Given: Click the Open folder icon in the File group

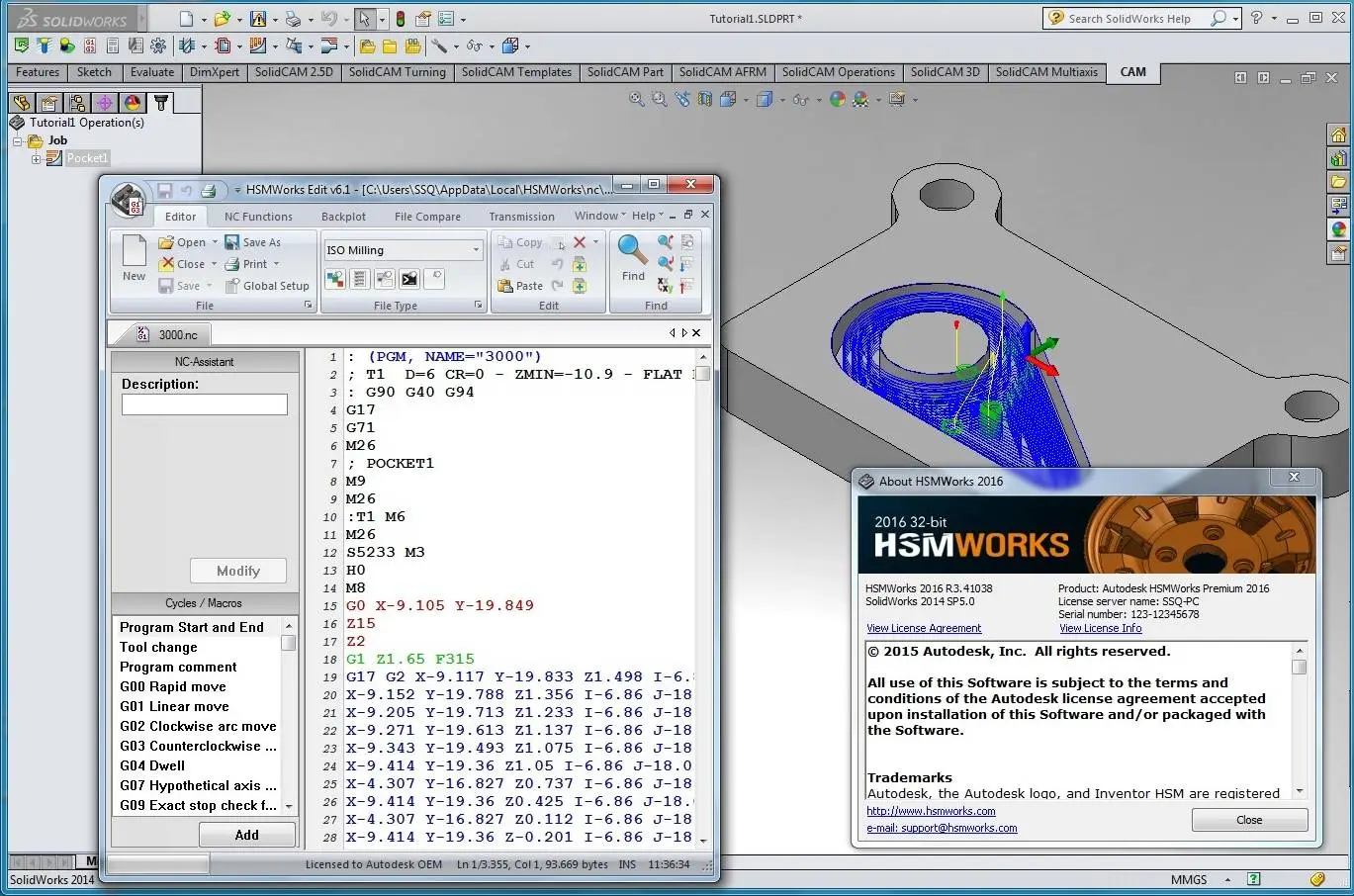Looking at the screenshot, I should tap(166, 242).
